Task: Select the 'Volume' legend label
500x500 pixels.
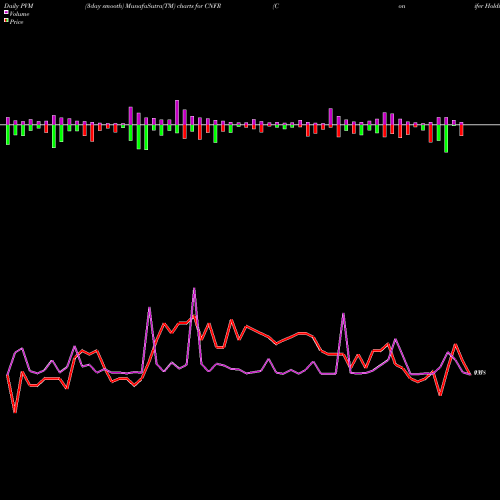Action: 19,14
